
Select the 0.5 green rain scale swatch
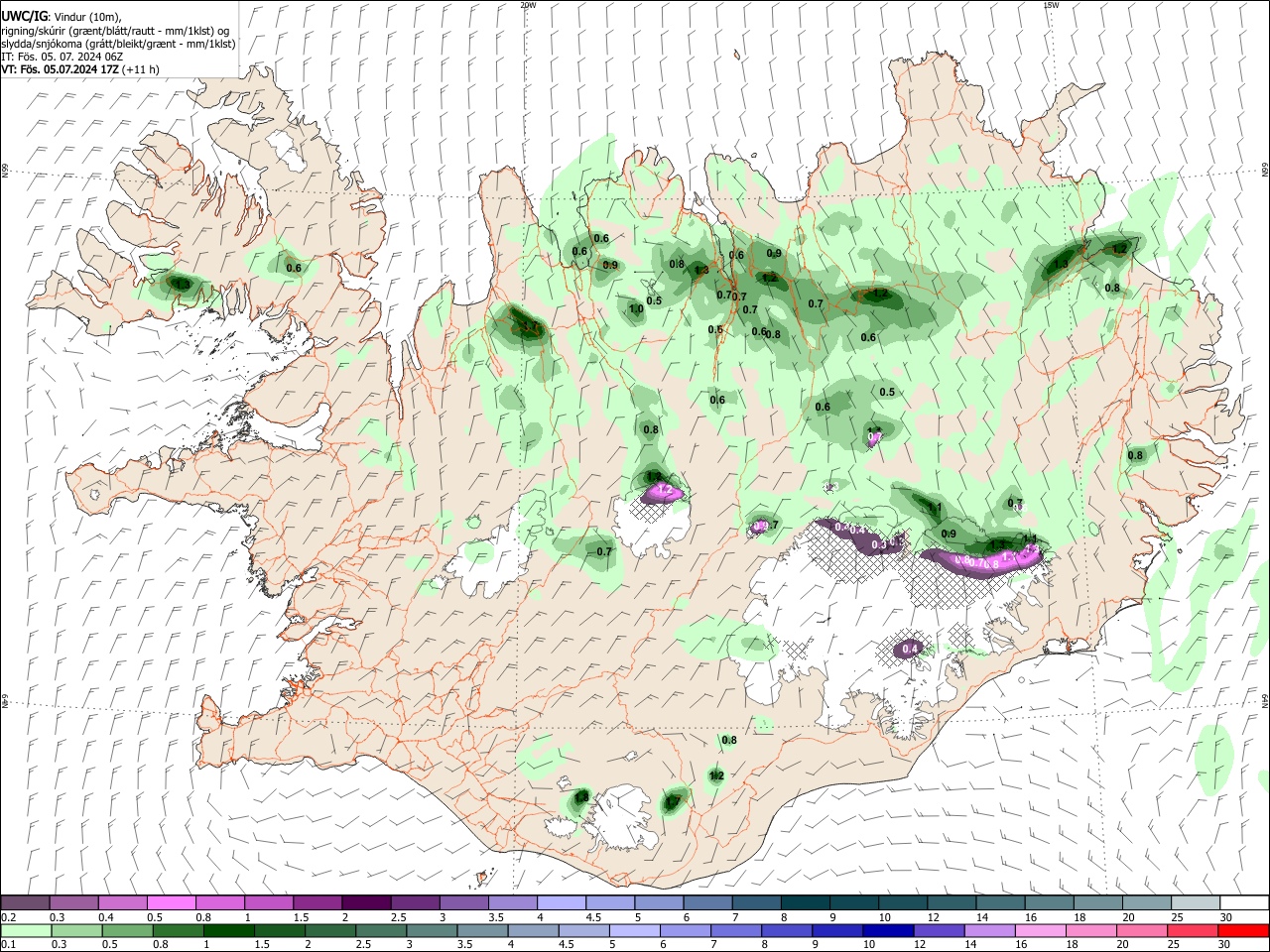[x=127, y=930]
